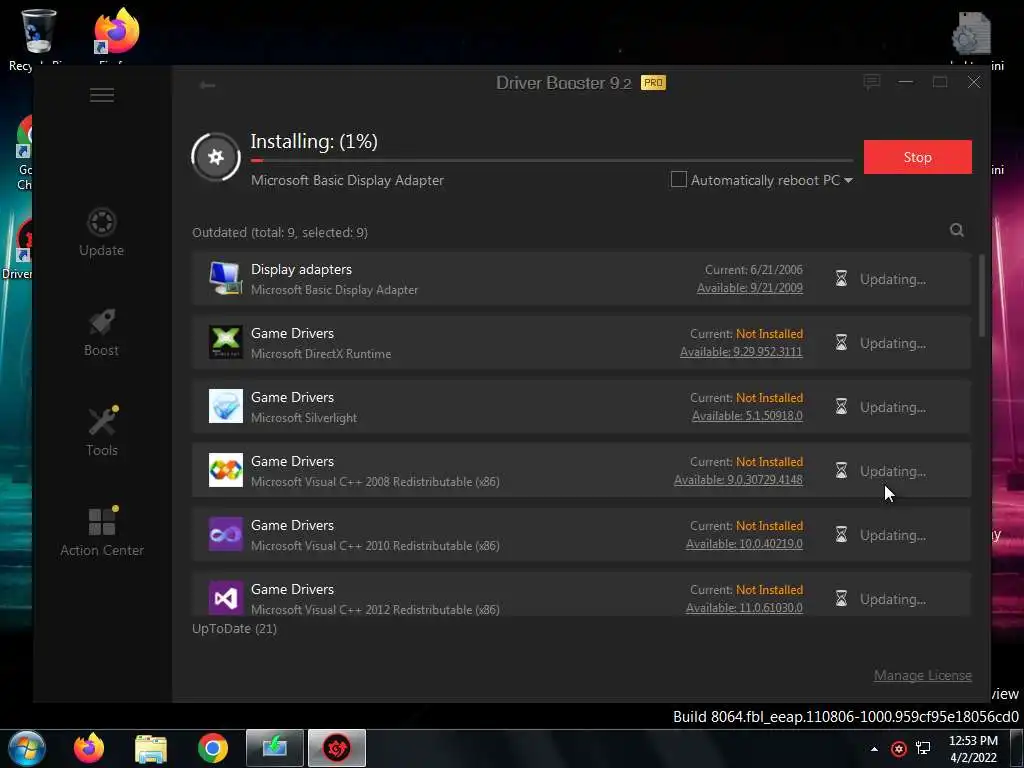
Task: Click hourglass icon on Visual C++ 2012 row
Action: [841, 599]
